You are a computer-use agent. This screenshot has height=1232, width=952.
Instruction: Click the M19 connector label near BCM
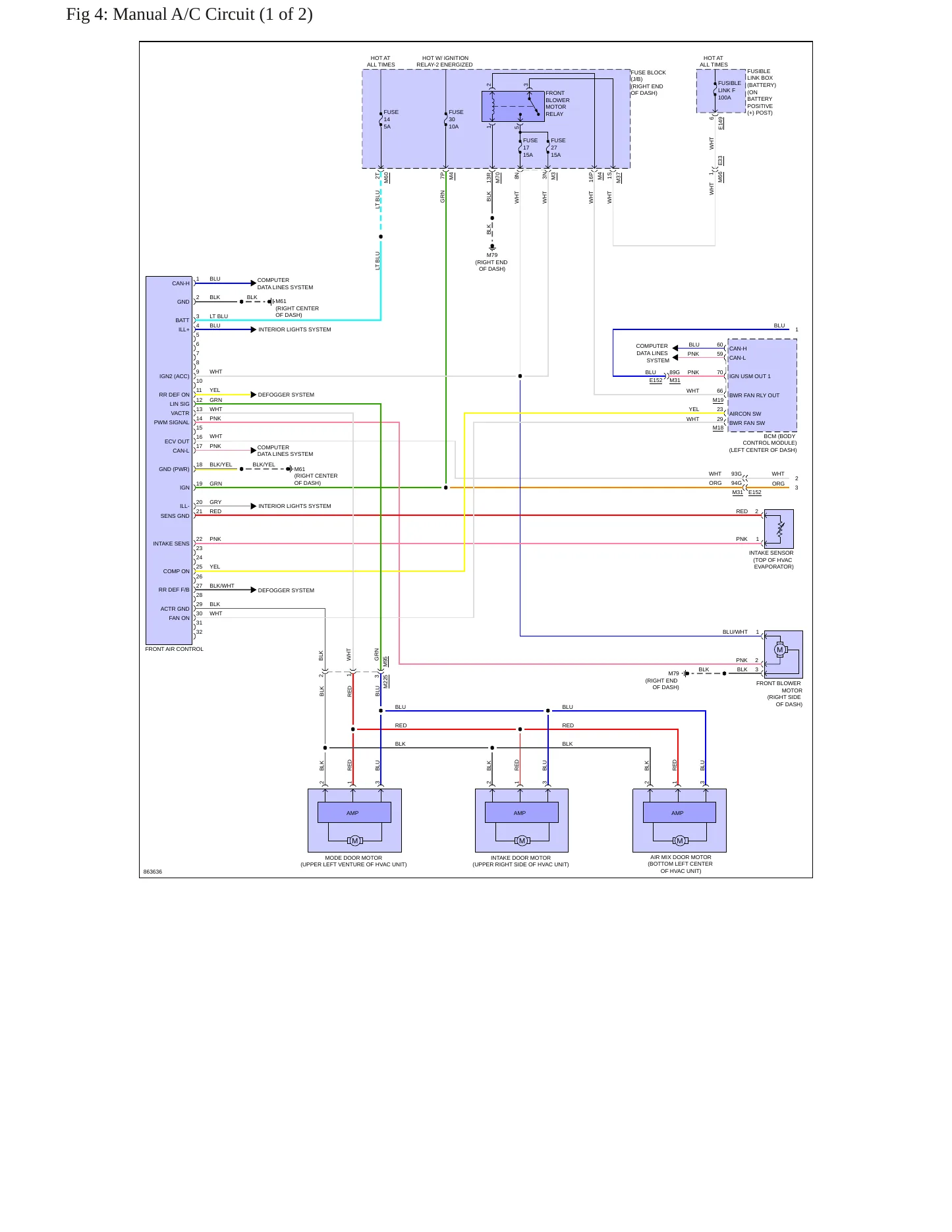click(718, 400)
